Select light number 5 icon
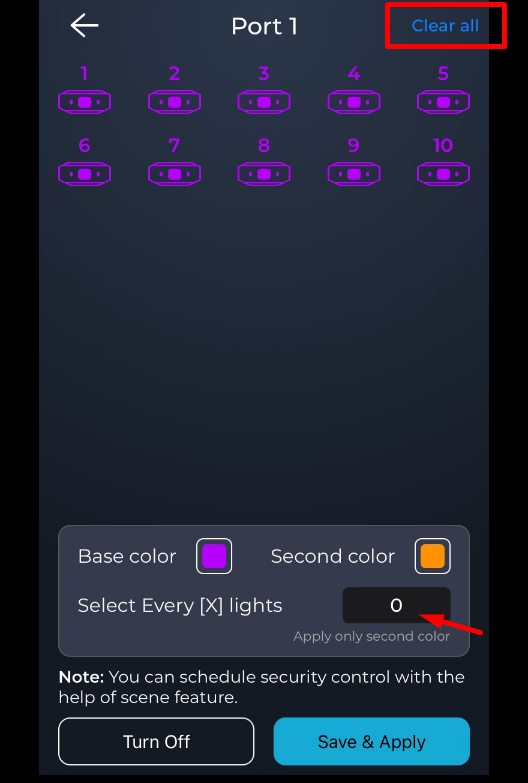Screen dimensions: 528x783 coord(444,102)
